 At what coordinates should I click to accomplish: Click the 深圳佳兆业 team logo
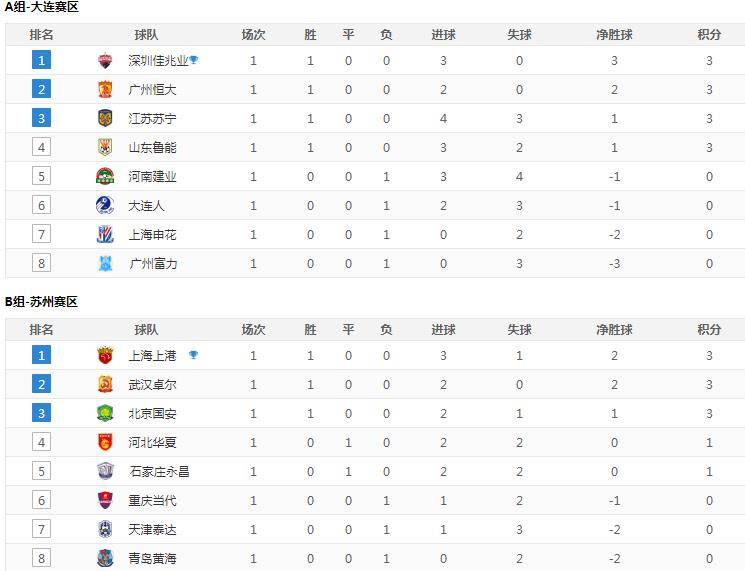[x=105, y=61]
